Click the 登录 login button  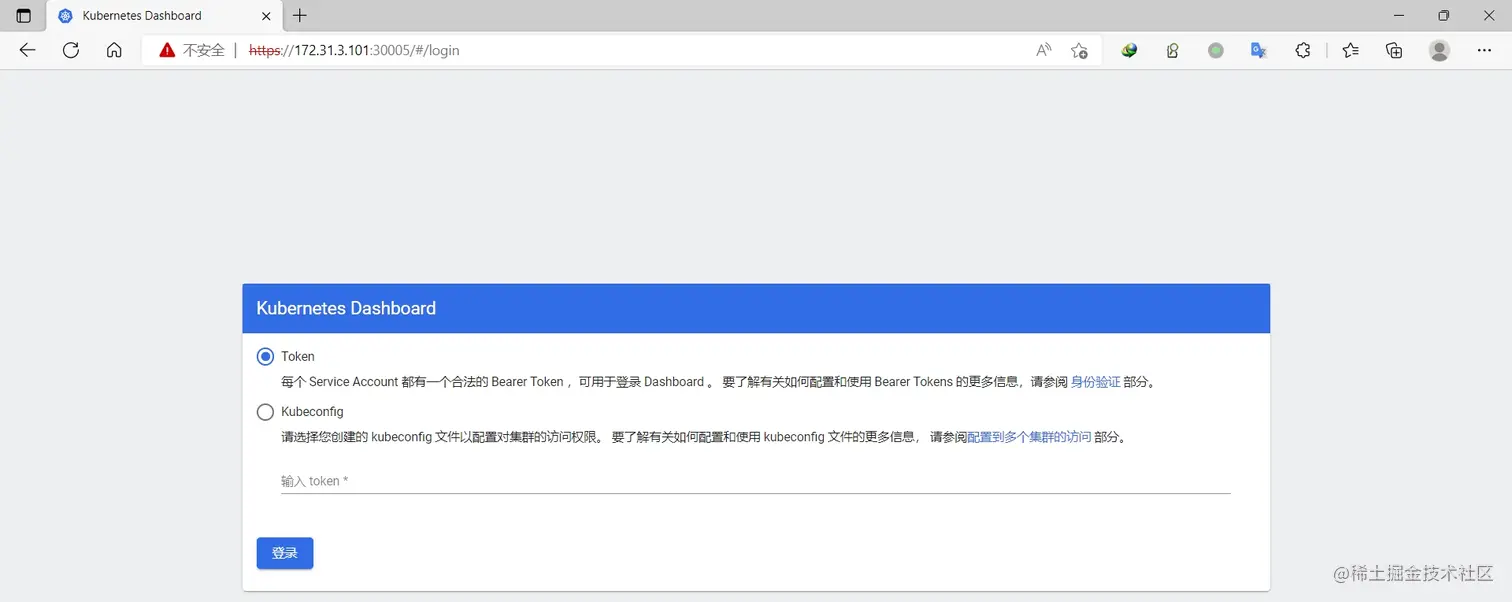tap(285, 553)
